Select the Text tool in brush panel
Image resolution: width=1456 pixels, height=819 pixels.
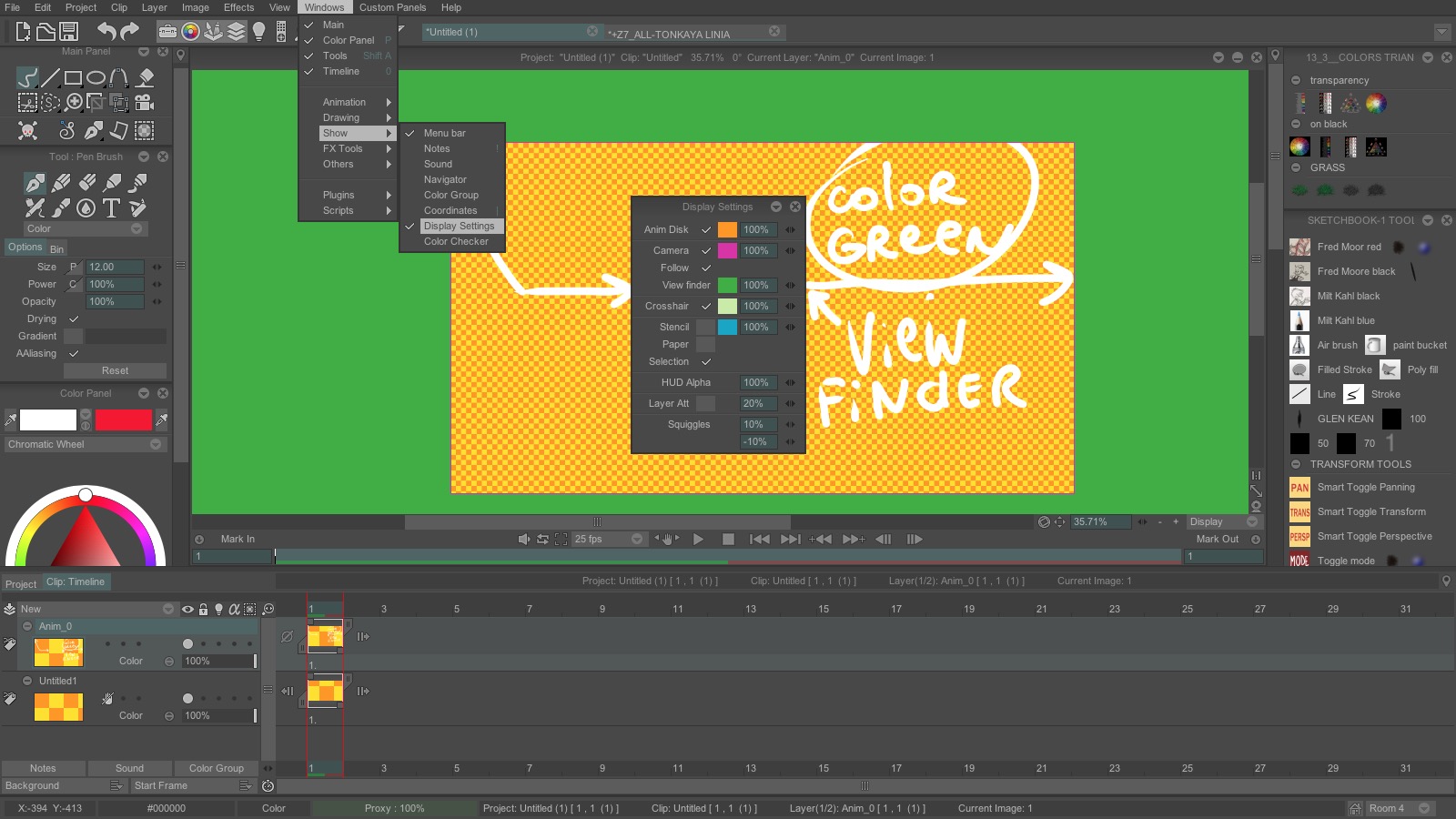(x=111, y=207)
